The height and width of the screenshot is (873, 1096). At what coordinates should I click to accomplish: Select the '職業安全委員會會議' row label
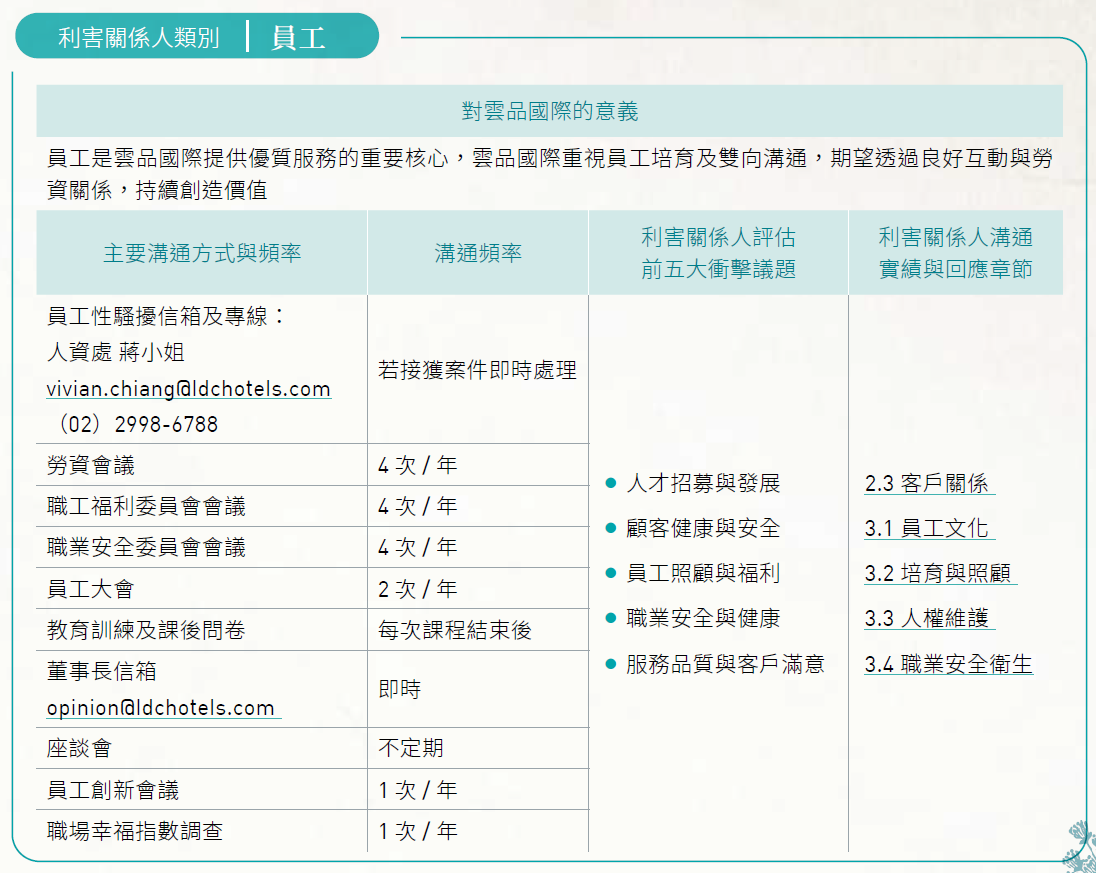click(x=146, y=547)
